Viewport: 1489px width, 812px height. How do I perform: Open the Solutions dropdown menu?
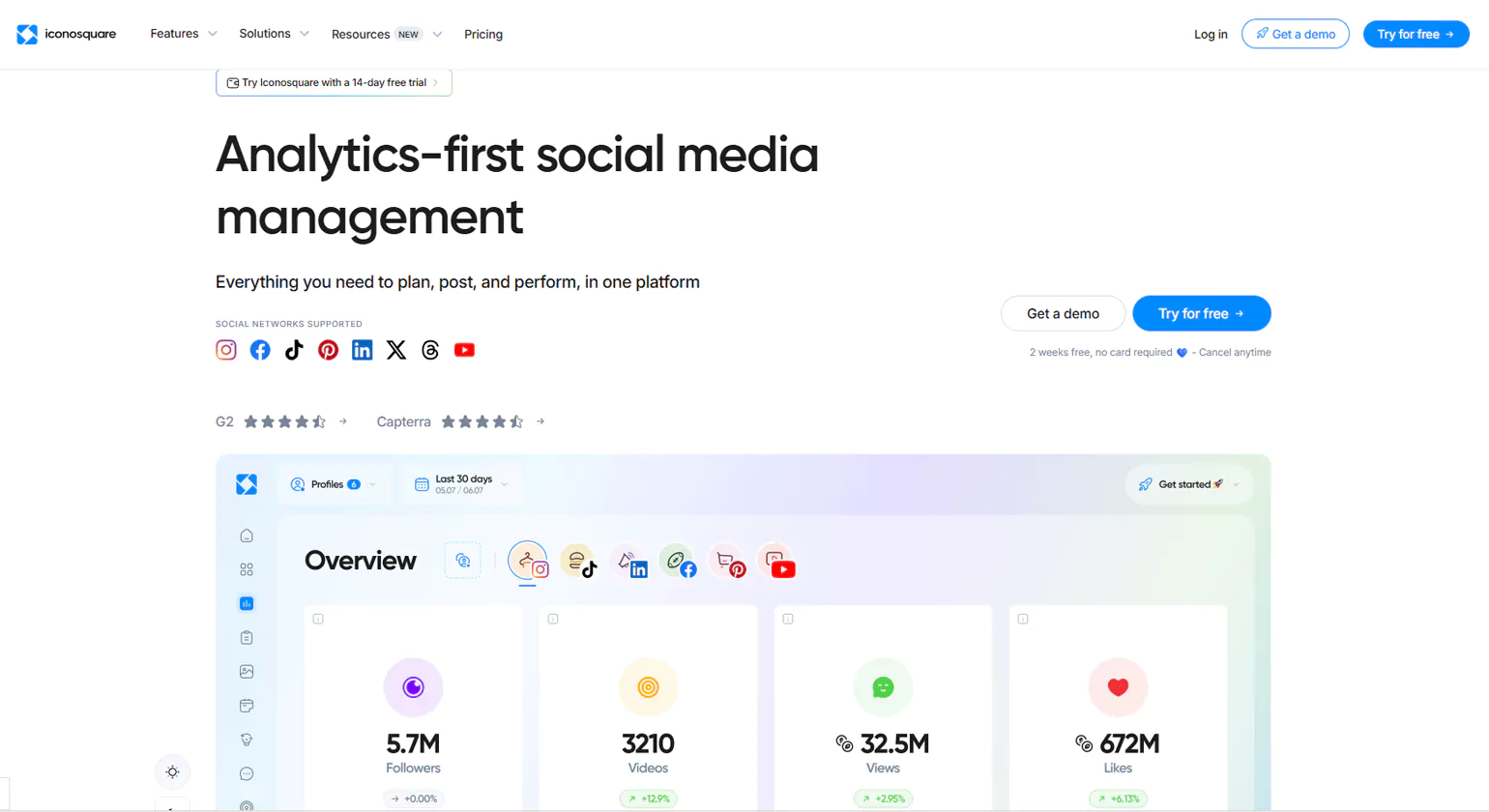click(x=274, y=34)
